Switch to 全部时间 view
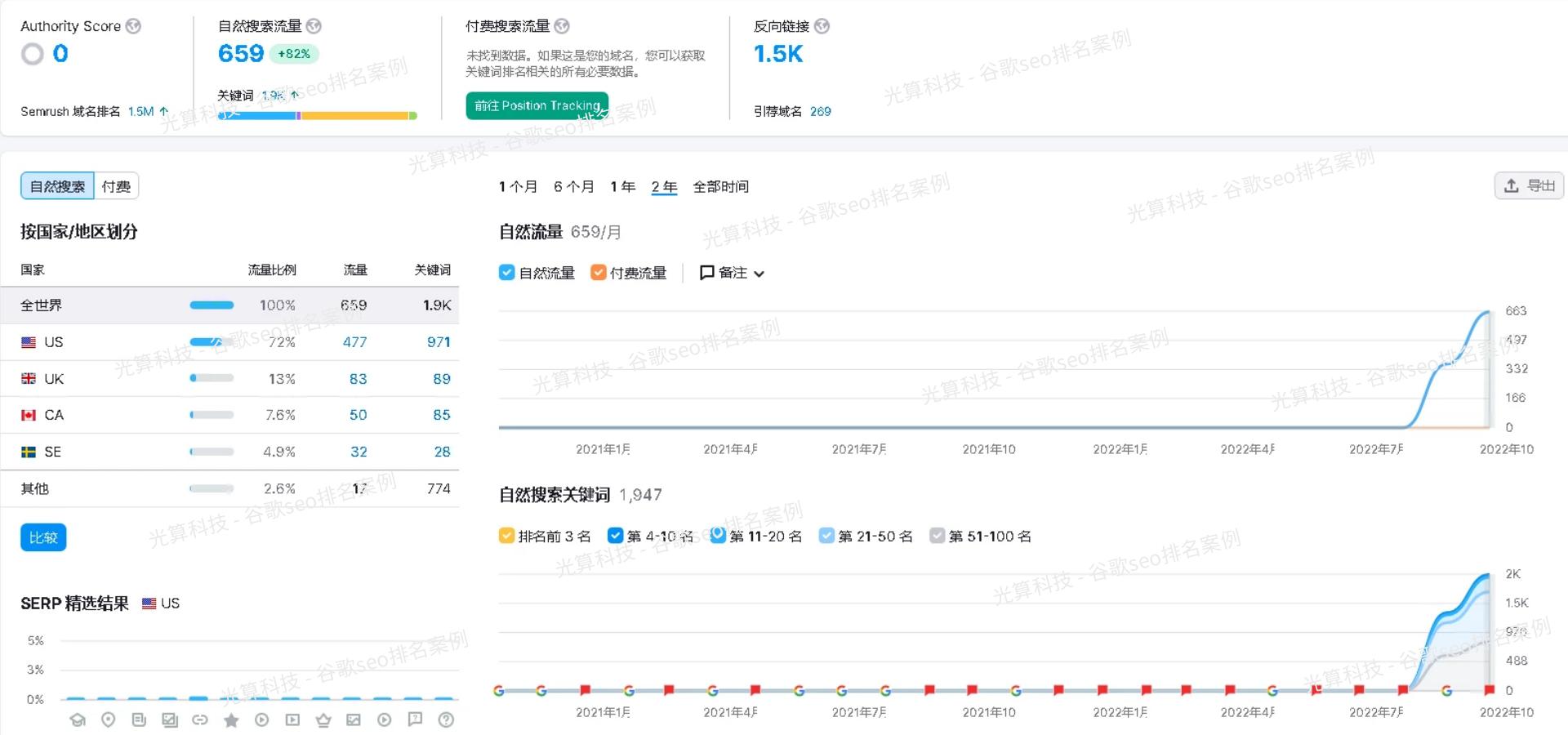This screenshot has width=1568, height=735. 722,186
